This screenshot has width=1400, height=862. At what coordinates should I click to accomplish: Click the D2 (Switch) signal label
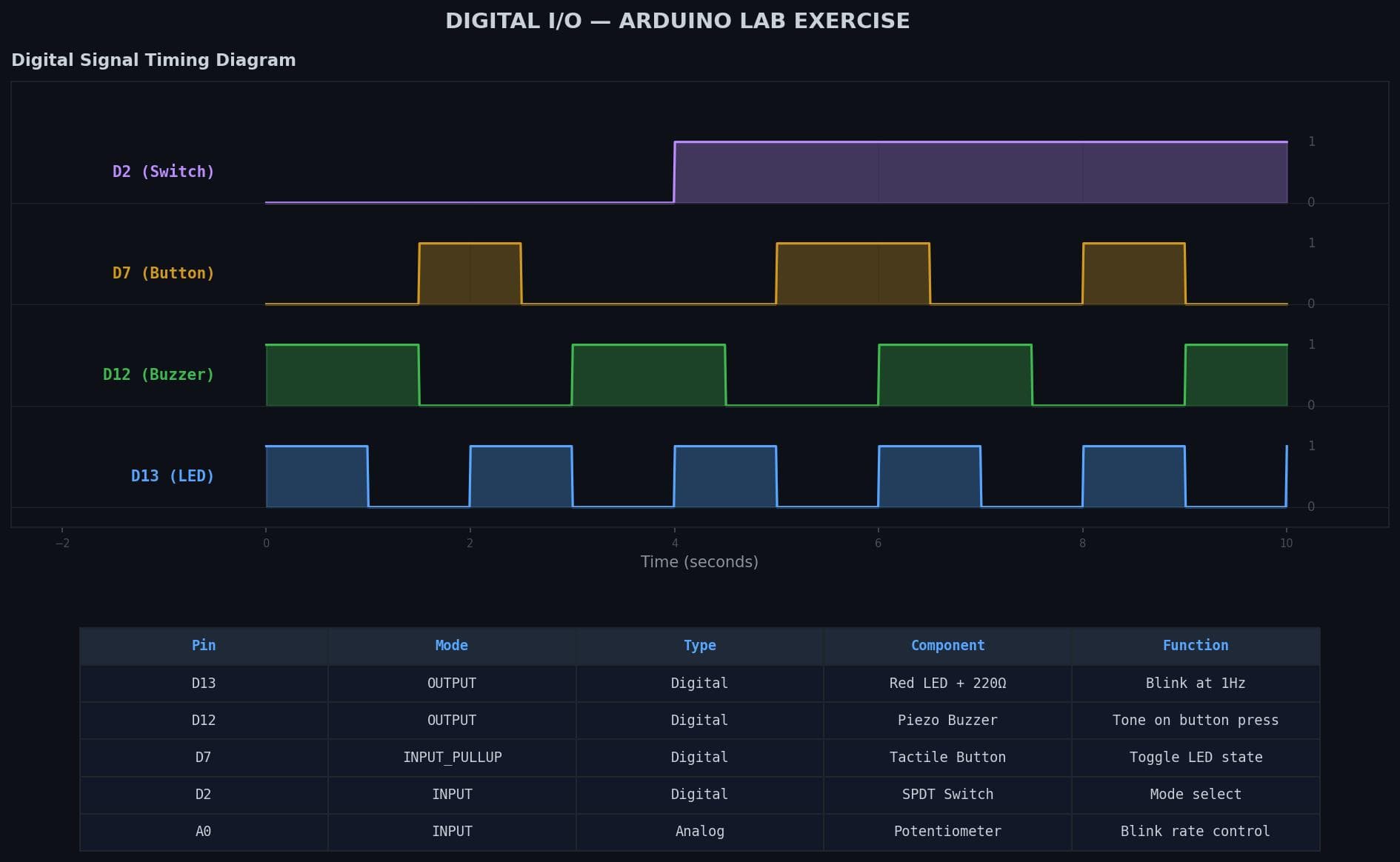click(x=163, y=172)
